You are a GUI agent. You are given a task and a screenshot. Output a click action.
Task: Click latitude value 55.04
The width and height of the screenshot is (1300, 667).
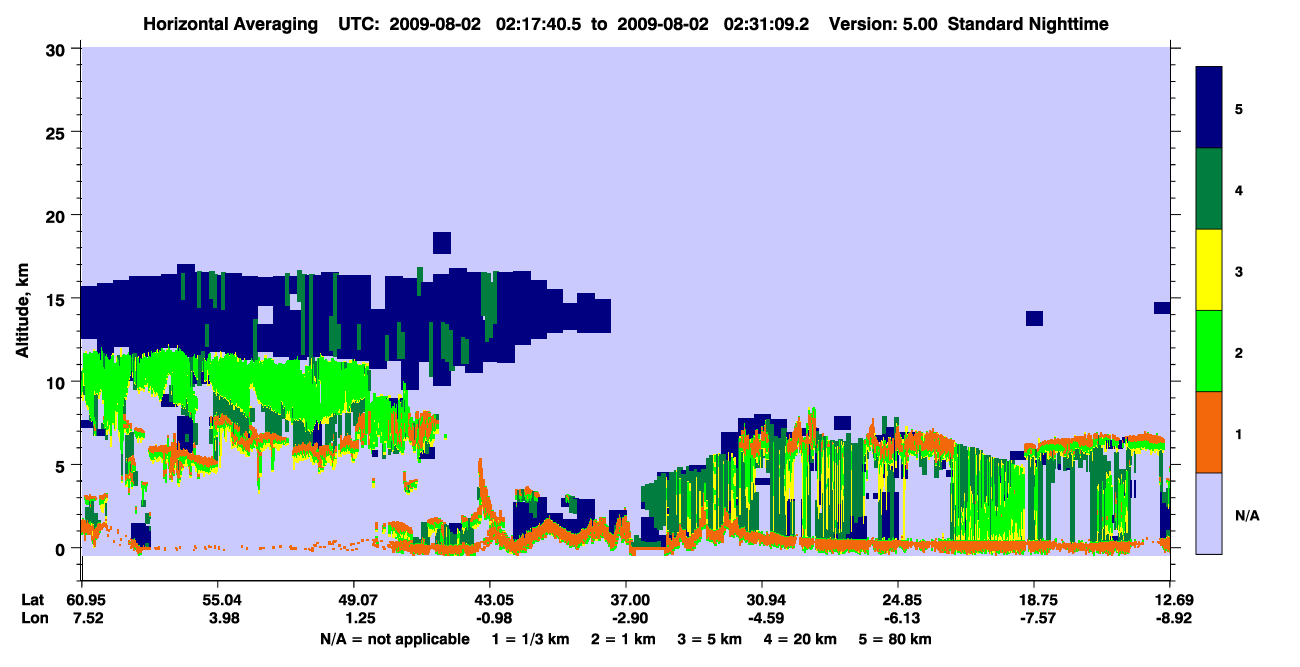tap(217, 600)
